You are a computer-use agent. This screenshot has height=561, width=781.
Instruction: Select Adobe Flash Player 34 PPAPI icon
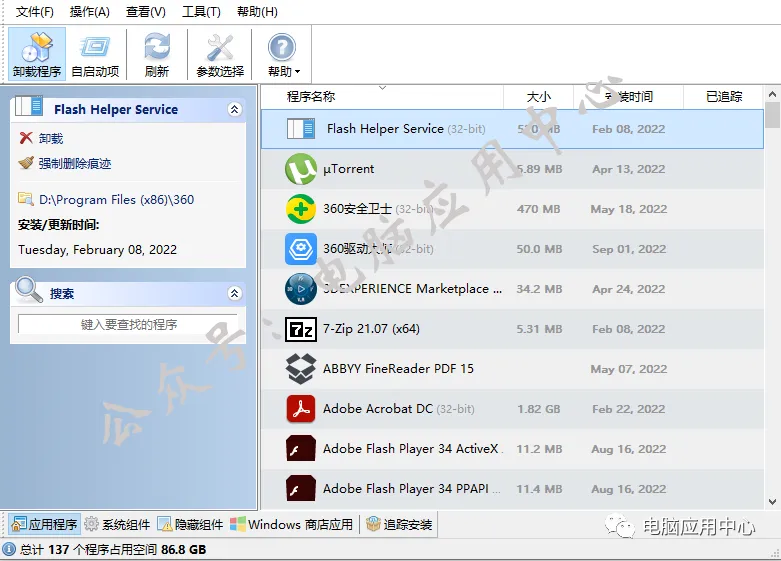(301, 488)
